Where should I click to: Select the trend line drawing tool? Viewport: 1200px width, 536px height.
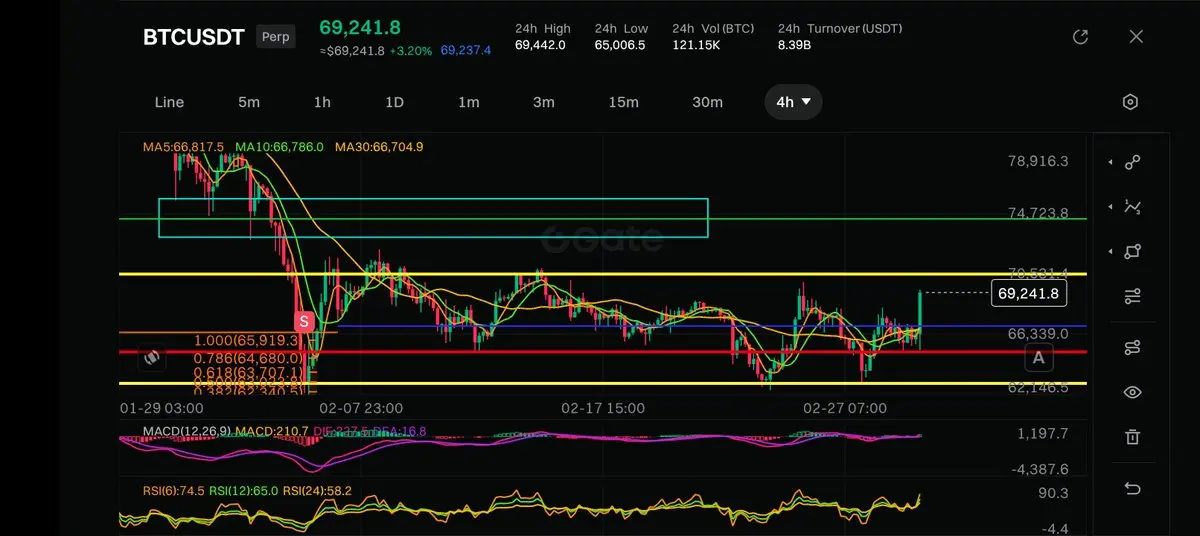(x=1132, y=162)
